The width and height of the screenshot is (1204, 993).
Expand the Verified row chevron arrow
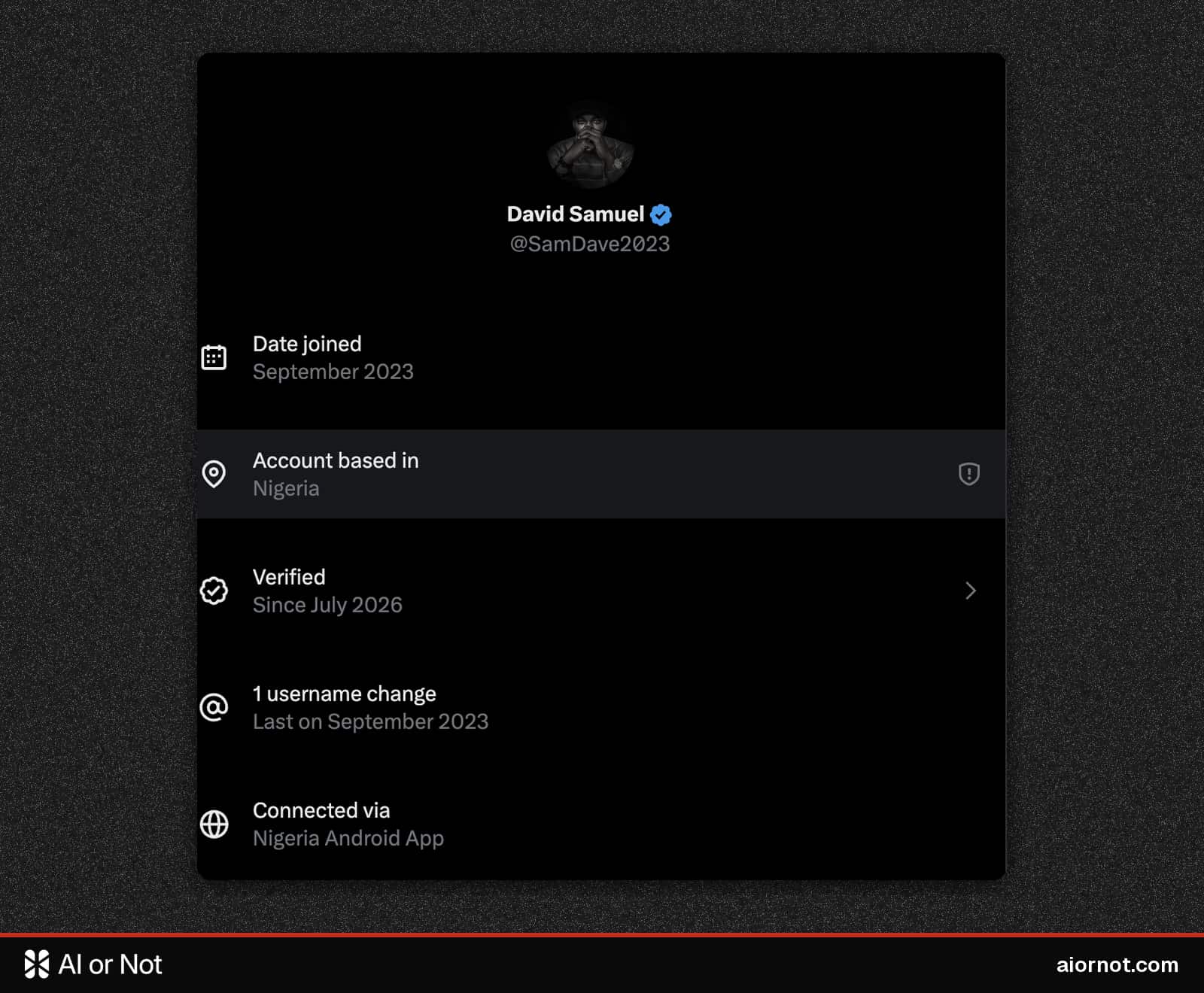click(x=971, y=591)
